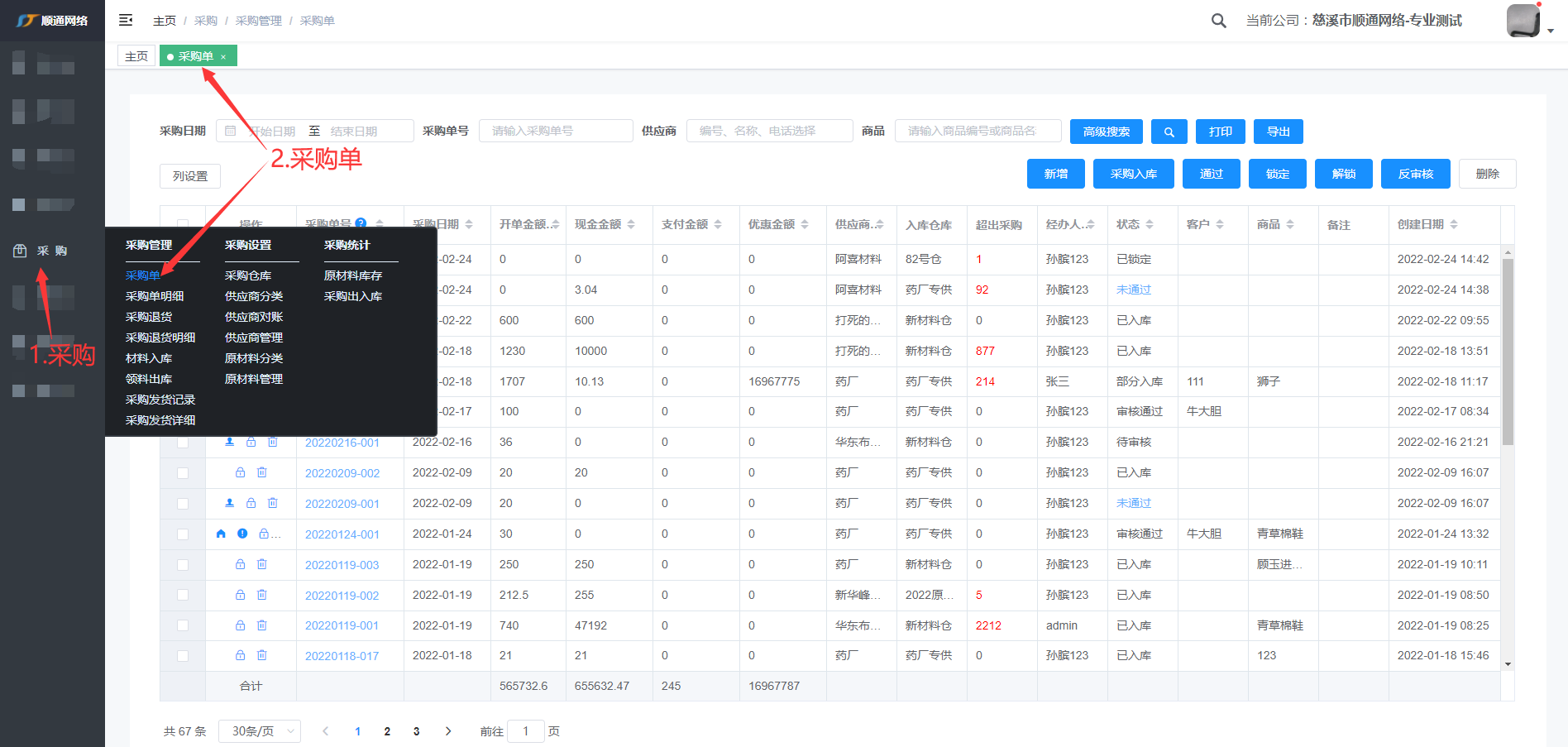Screen dimensions: 1568x747
Task: Open 供应商管理 from the 采购设置 menu
Action: point(254,338)
